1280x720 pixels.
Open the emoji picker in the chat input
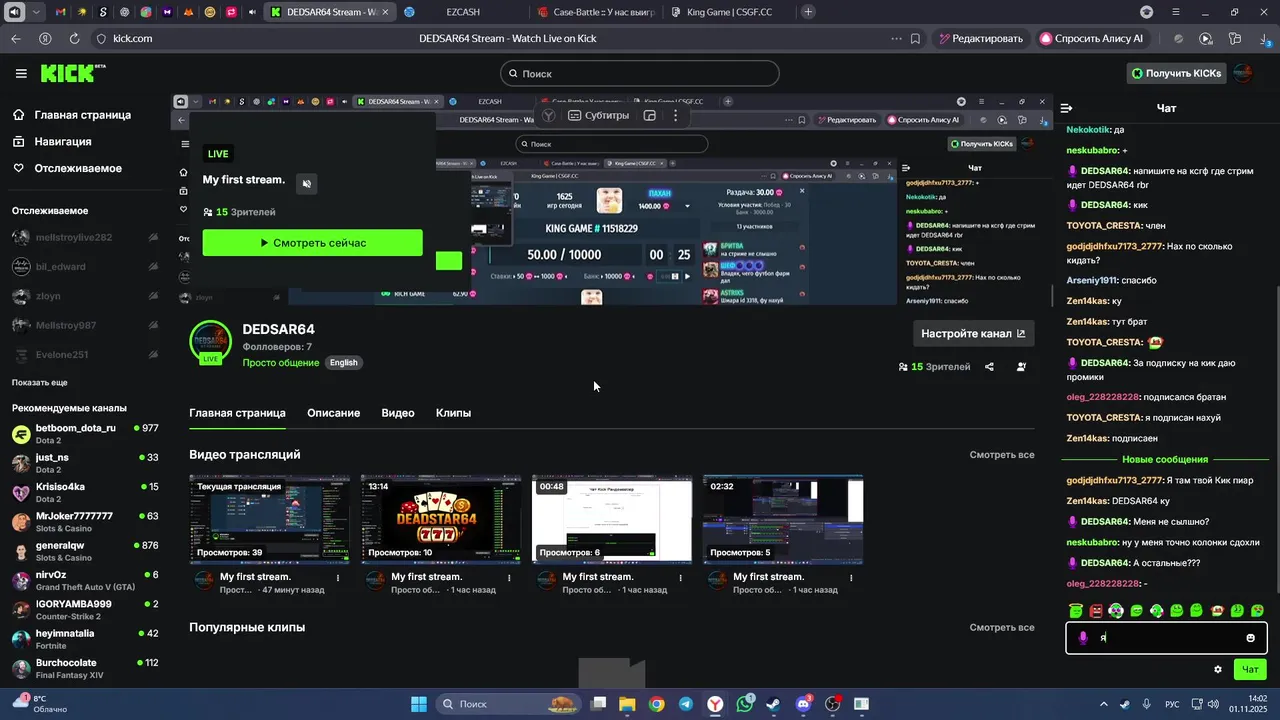point(1250,638)
